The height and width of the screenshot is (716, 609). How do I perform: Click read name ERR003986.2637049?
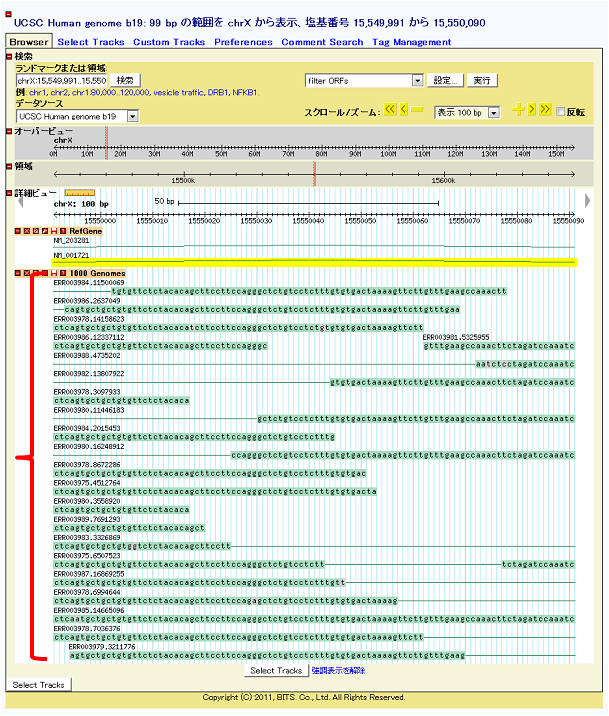[87, 301]
